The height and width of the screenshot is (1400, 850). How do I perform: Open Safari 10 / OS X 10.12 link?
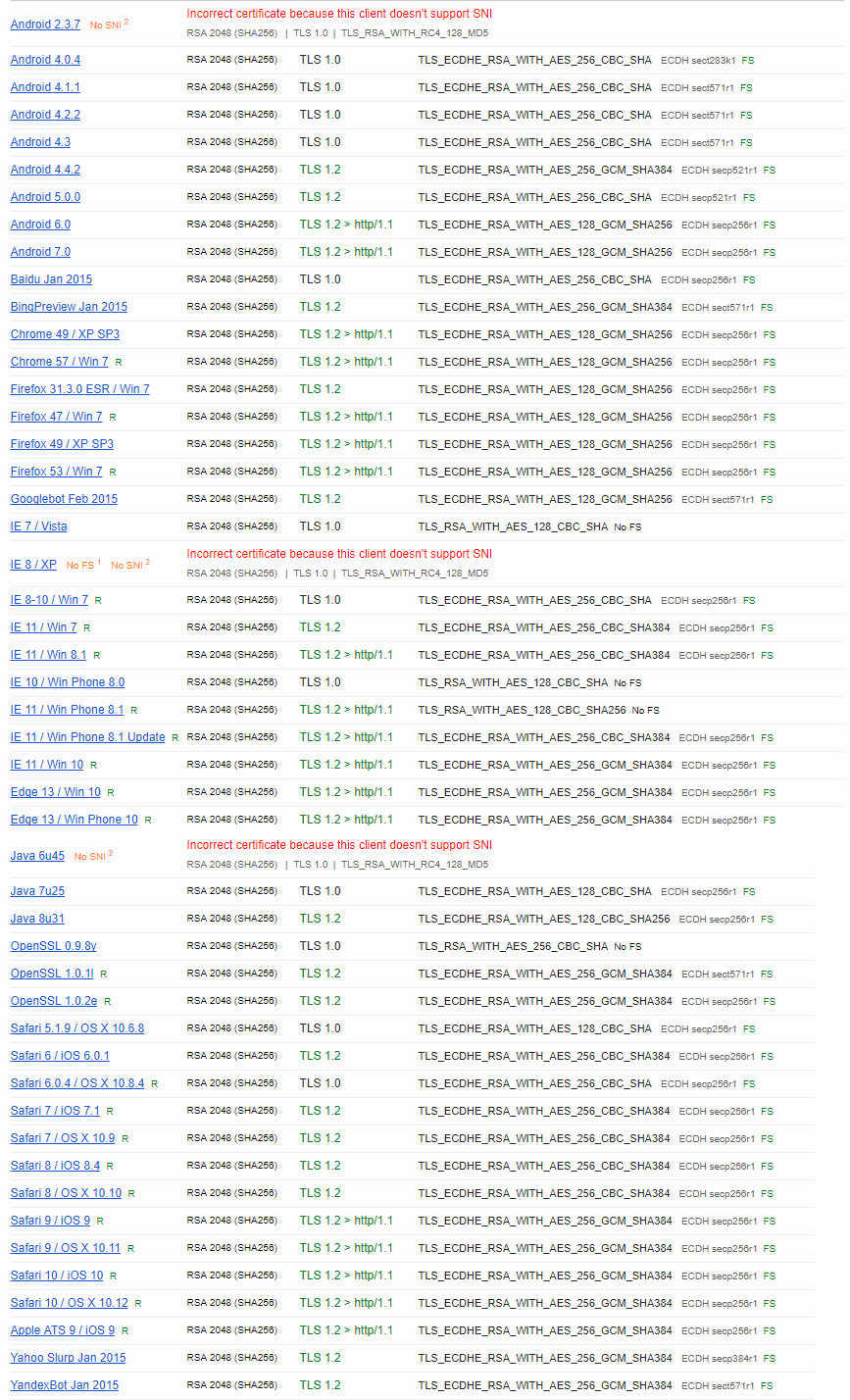[69, 1303]
